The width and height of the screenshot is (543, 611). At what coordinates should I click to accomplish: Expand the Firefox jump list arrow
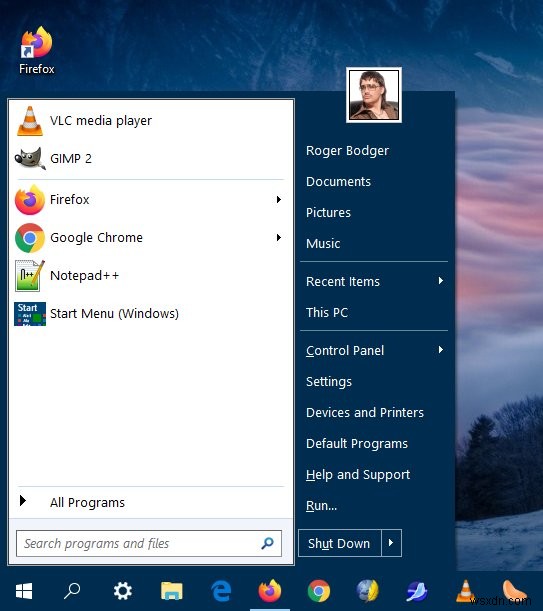[279, 200]
